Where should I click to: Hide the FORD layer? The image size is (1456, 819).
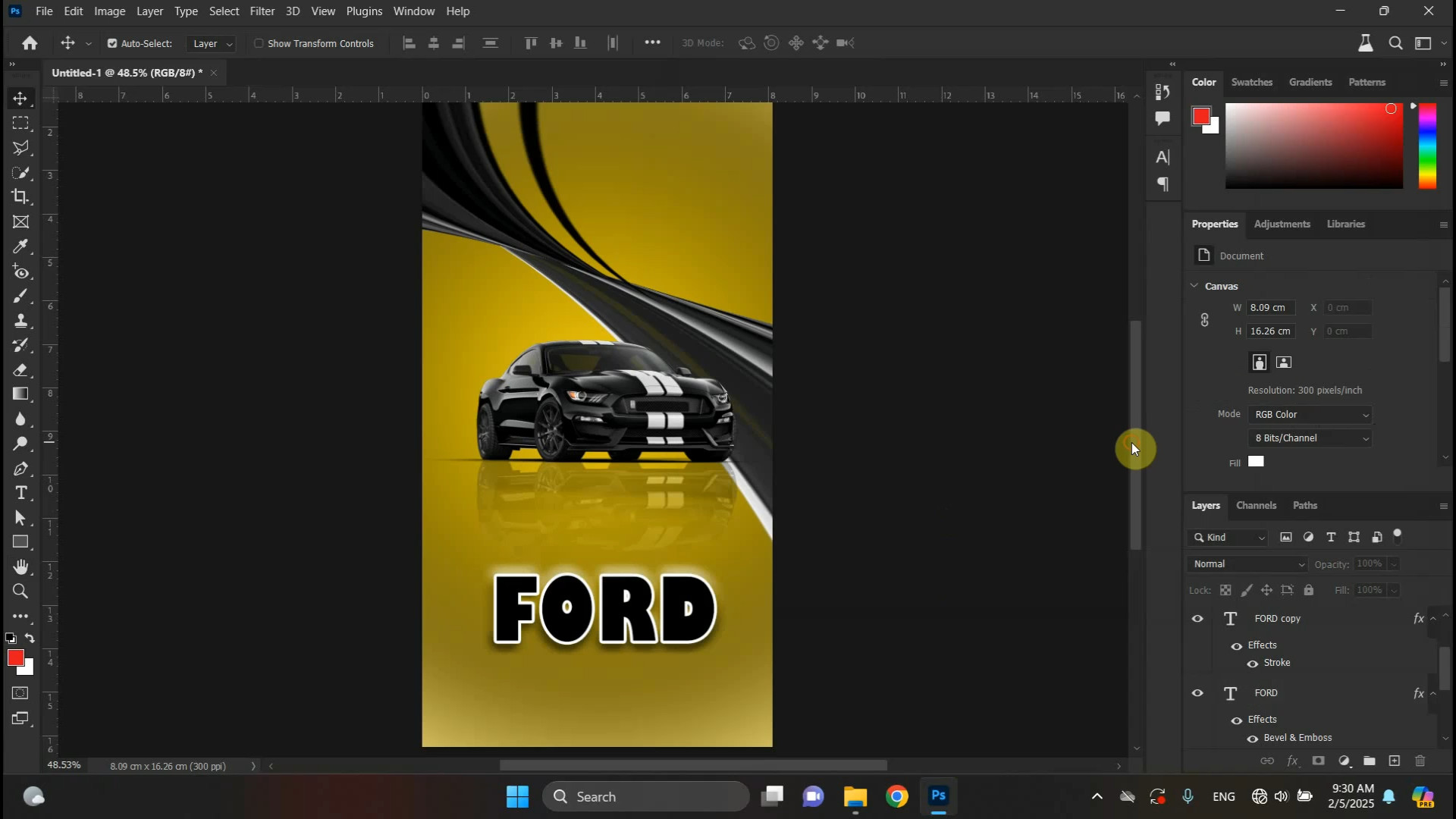point(1197,693)
